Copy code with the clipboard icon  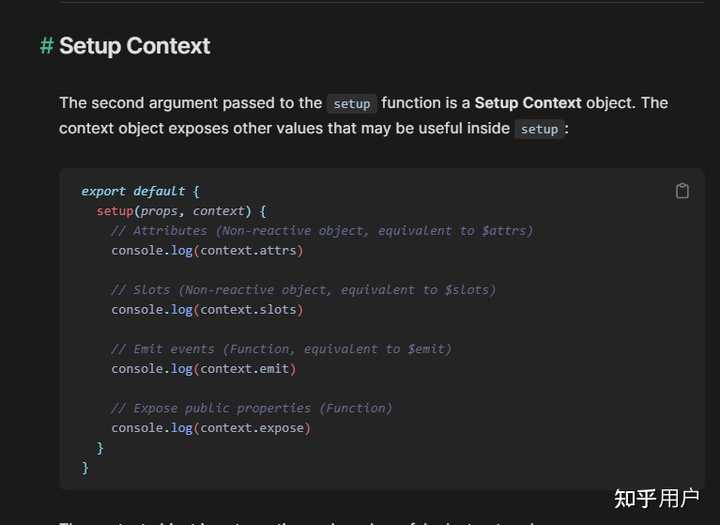pyautogui.click(x=682, y=191)
